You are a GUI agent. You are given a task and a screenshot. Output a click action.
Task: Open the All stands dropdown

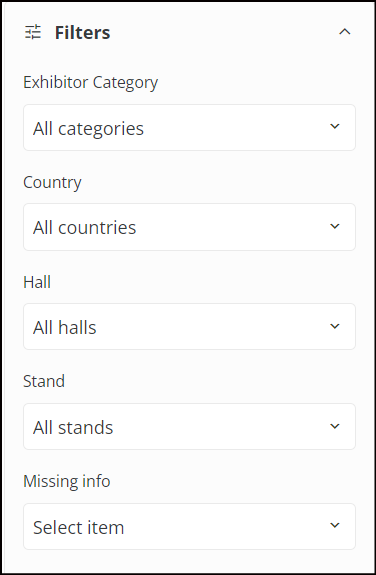click(189, 426)
